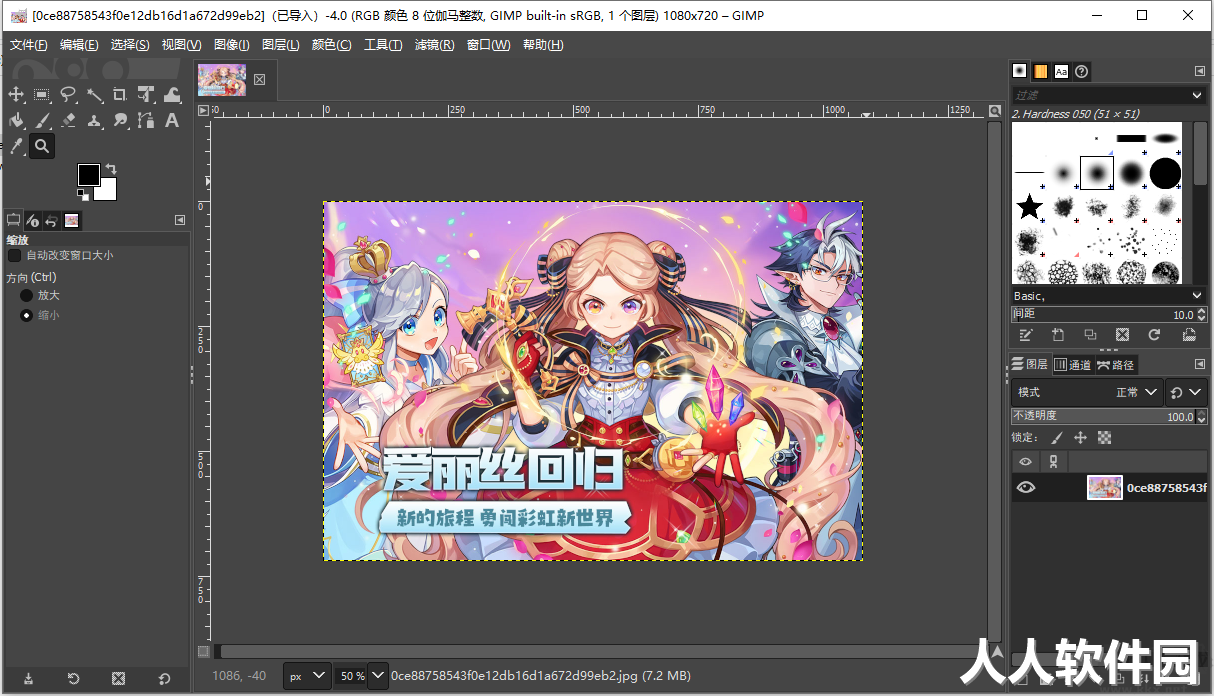Open the blend mode group switch dropdown
This screenshot has width=1214, height=696.
[1187, 392]
